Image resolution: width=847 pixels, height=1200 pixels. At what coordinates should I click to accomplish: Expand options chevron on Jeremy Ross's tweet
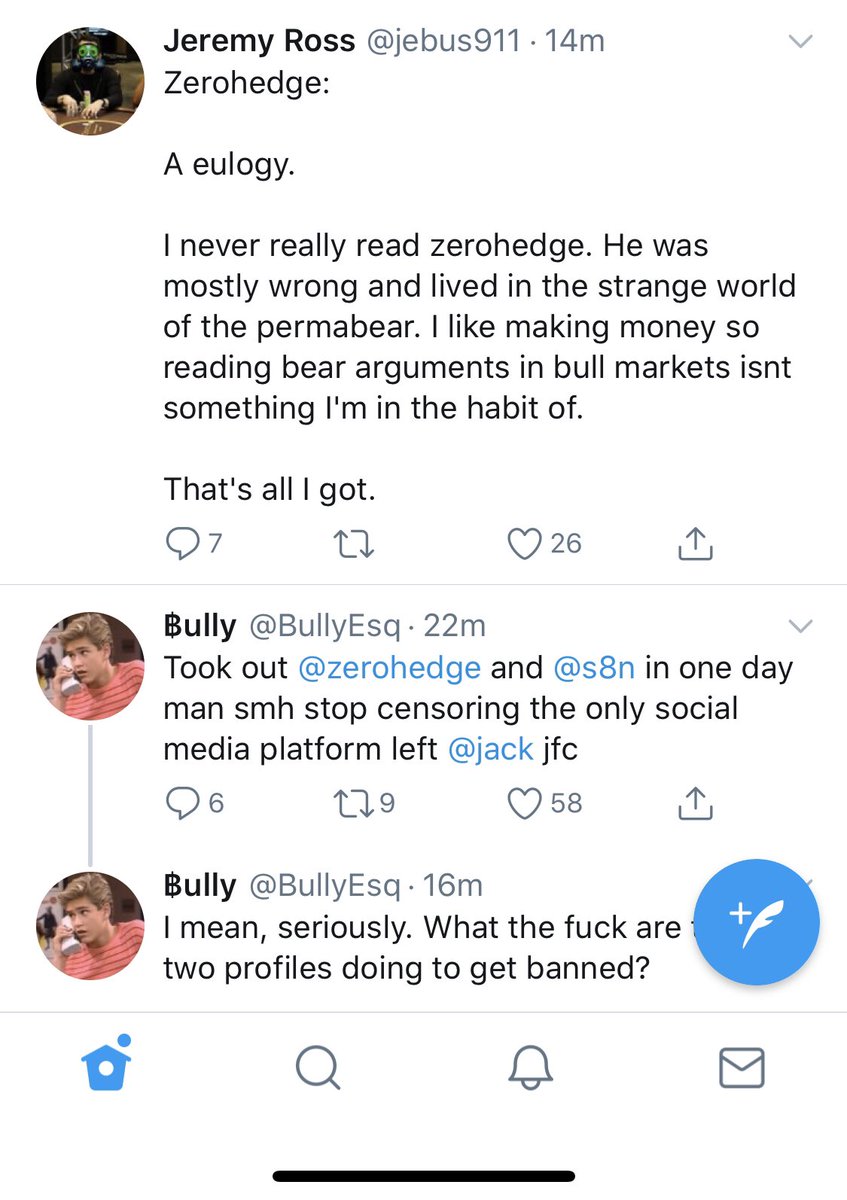coord(802,41)
